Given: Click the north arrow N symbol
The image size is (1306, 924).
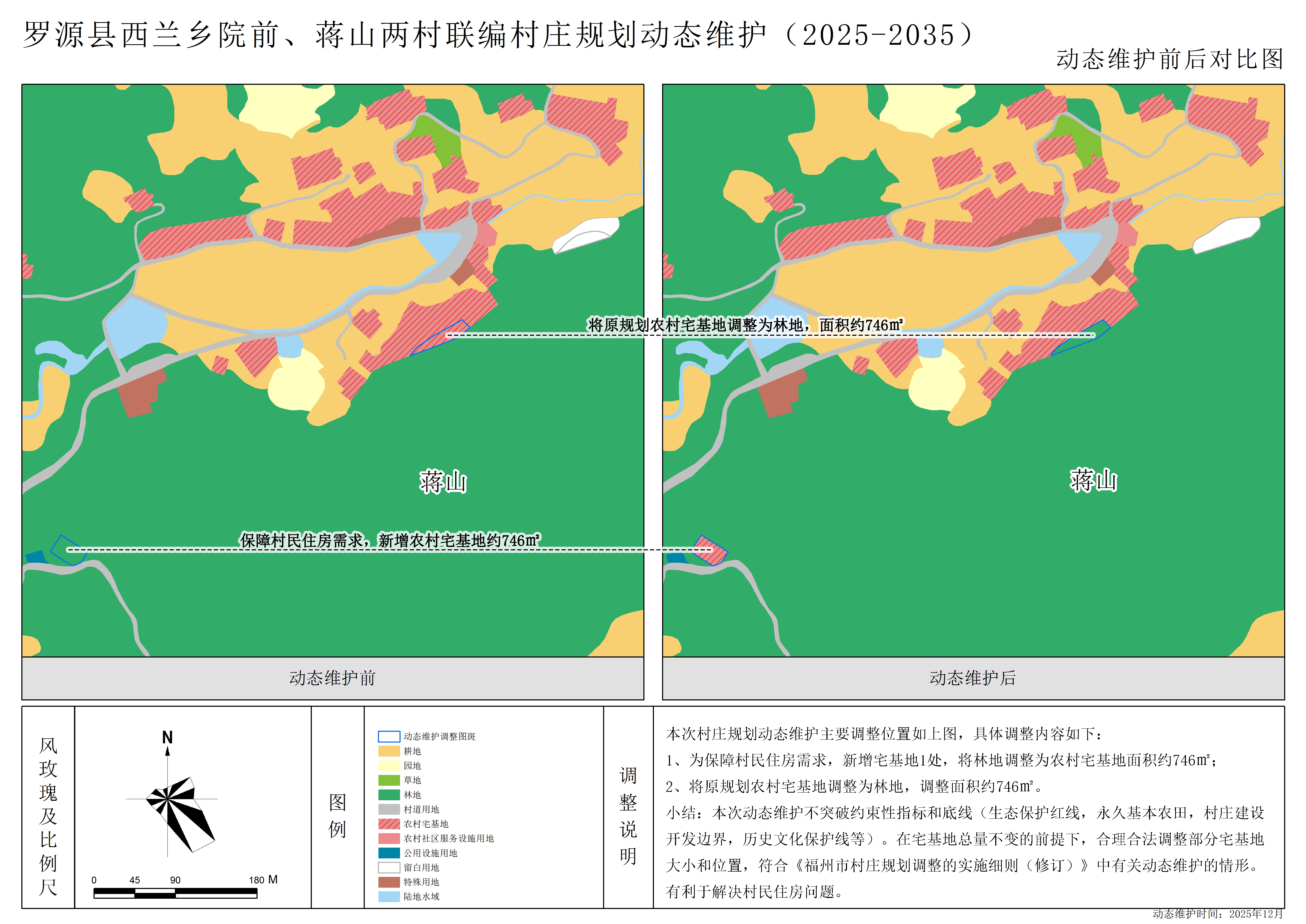Looking at the screenshot, I should click(167, 738).
